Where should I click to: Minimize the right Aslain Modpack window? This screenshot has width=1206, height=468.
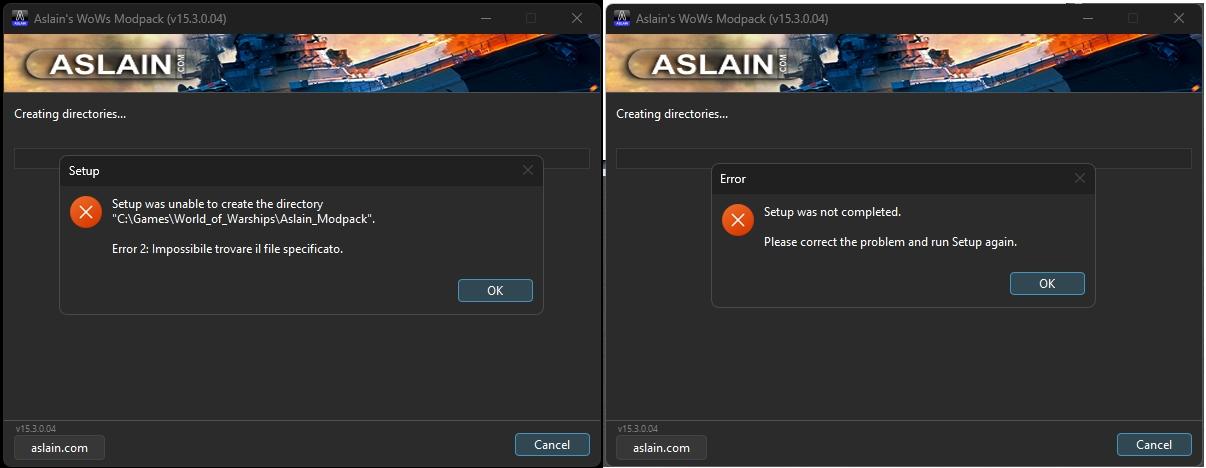click(1087, 18)
